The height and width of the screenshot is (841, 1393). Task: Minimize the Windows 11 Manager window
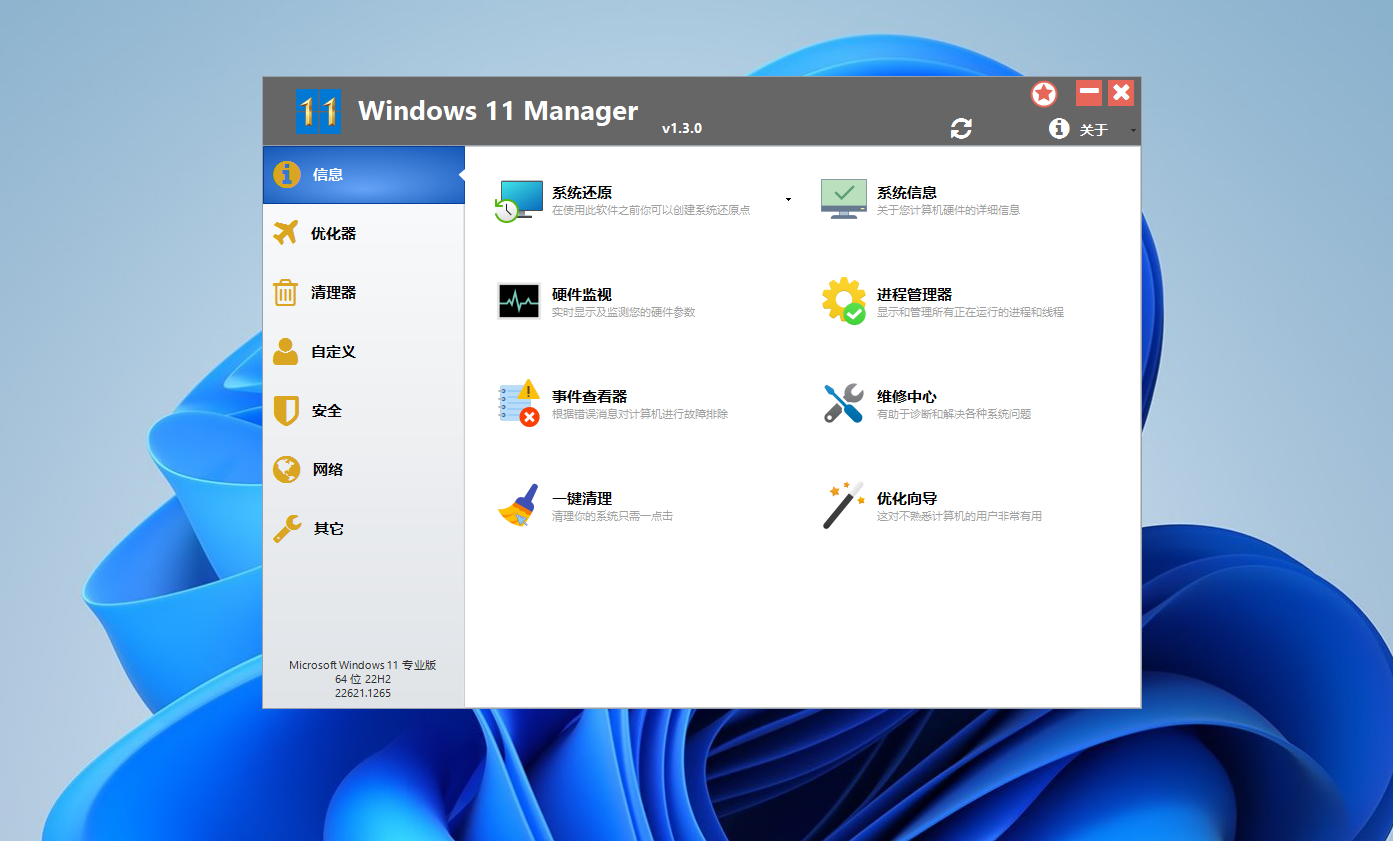pos(1089,93)
